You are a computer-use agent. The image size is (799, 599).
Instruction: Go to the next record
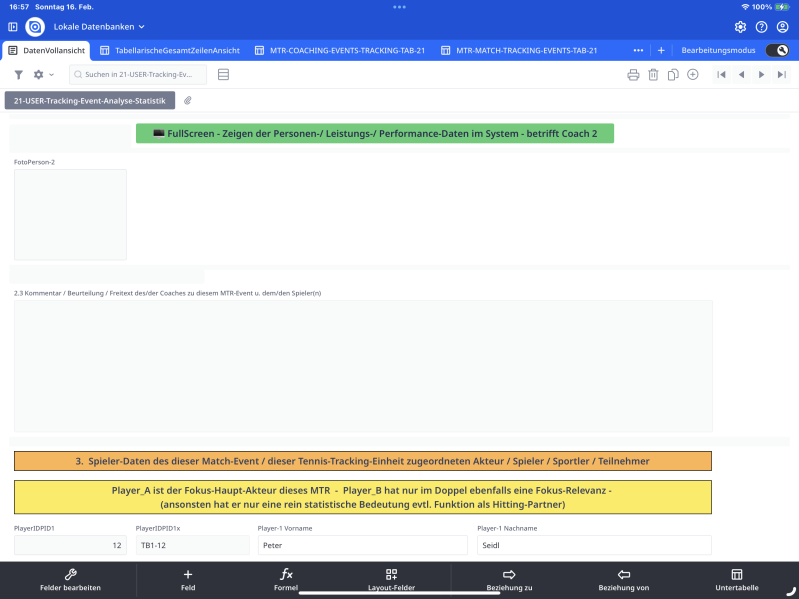tap(761, 75)
